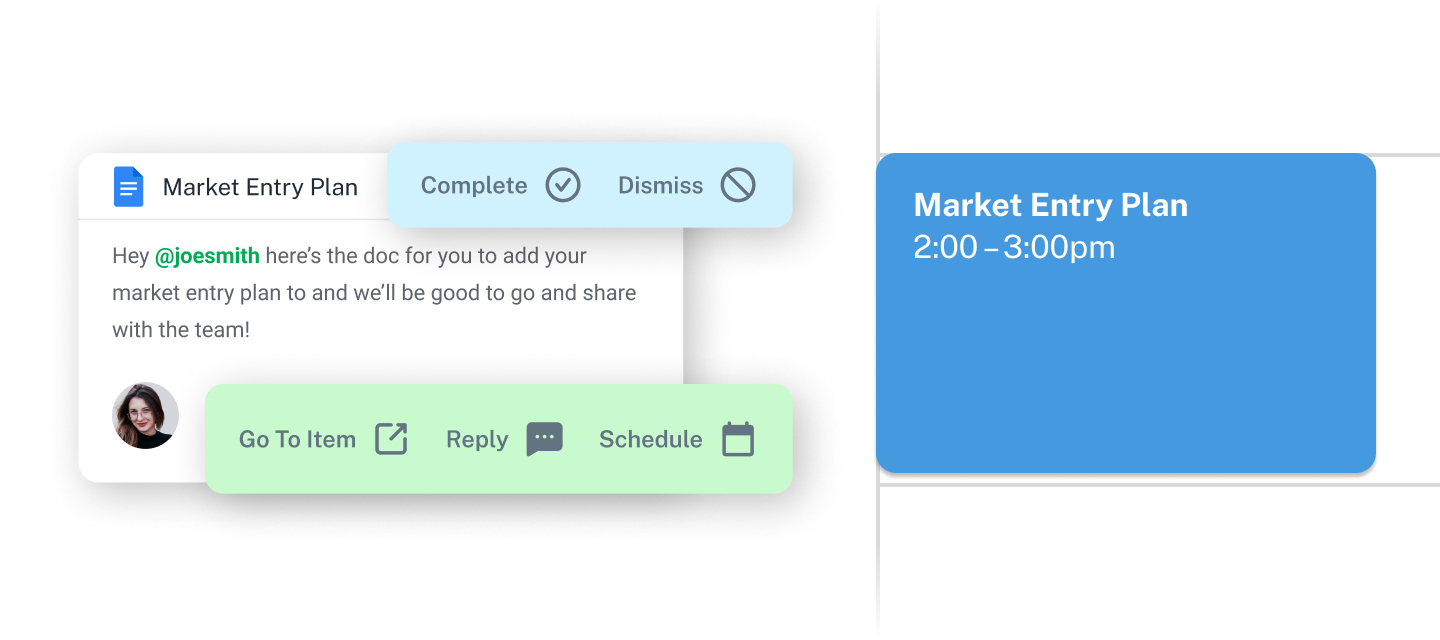Click the 2:00 – 3:00pm time label
The width and height of the screenshot is (1440, 640).
(x=1015, y=247)
